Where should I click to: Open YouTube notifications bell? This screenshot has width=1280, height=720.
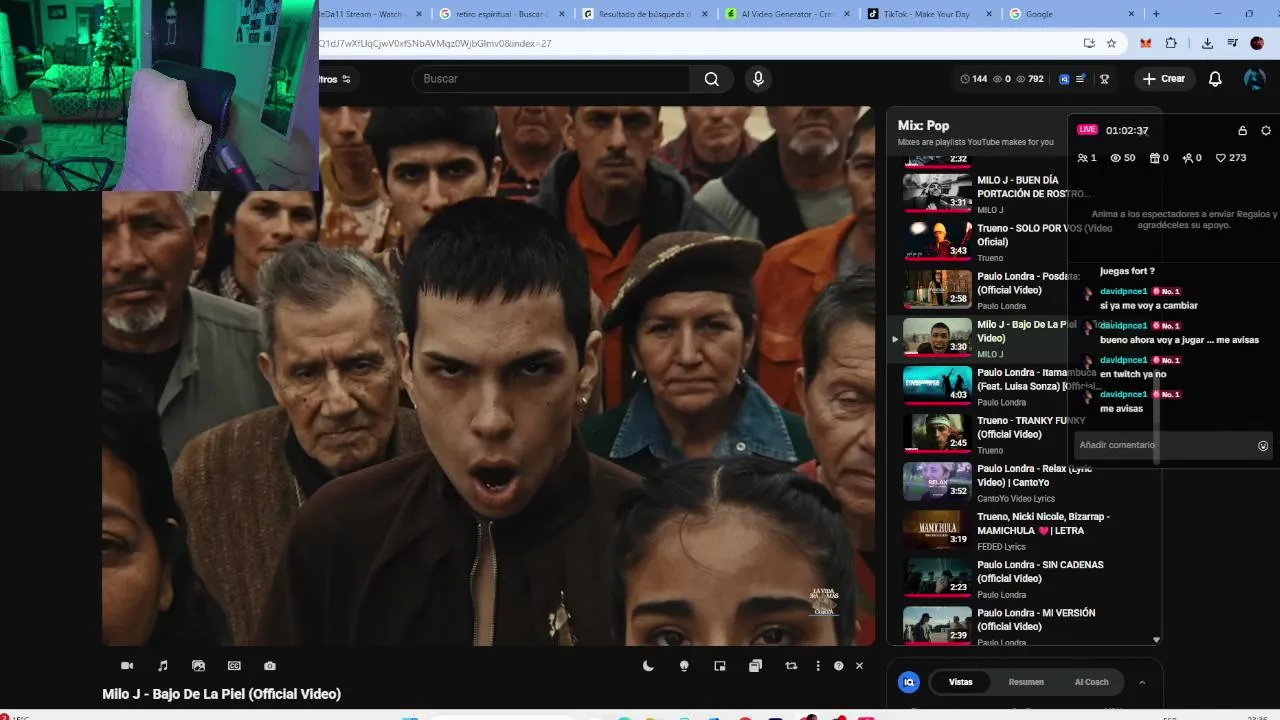coord(1215,79)
